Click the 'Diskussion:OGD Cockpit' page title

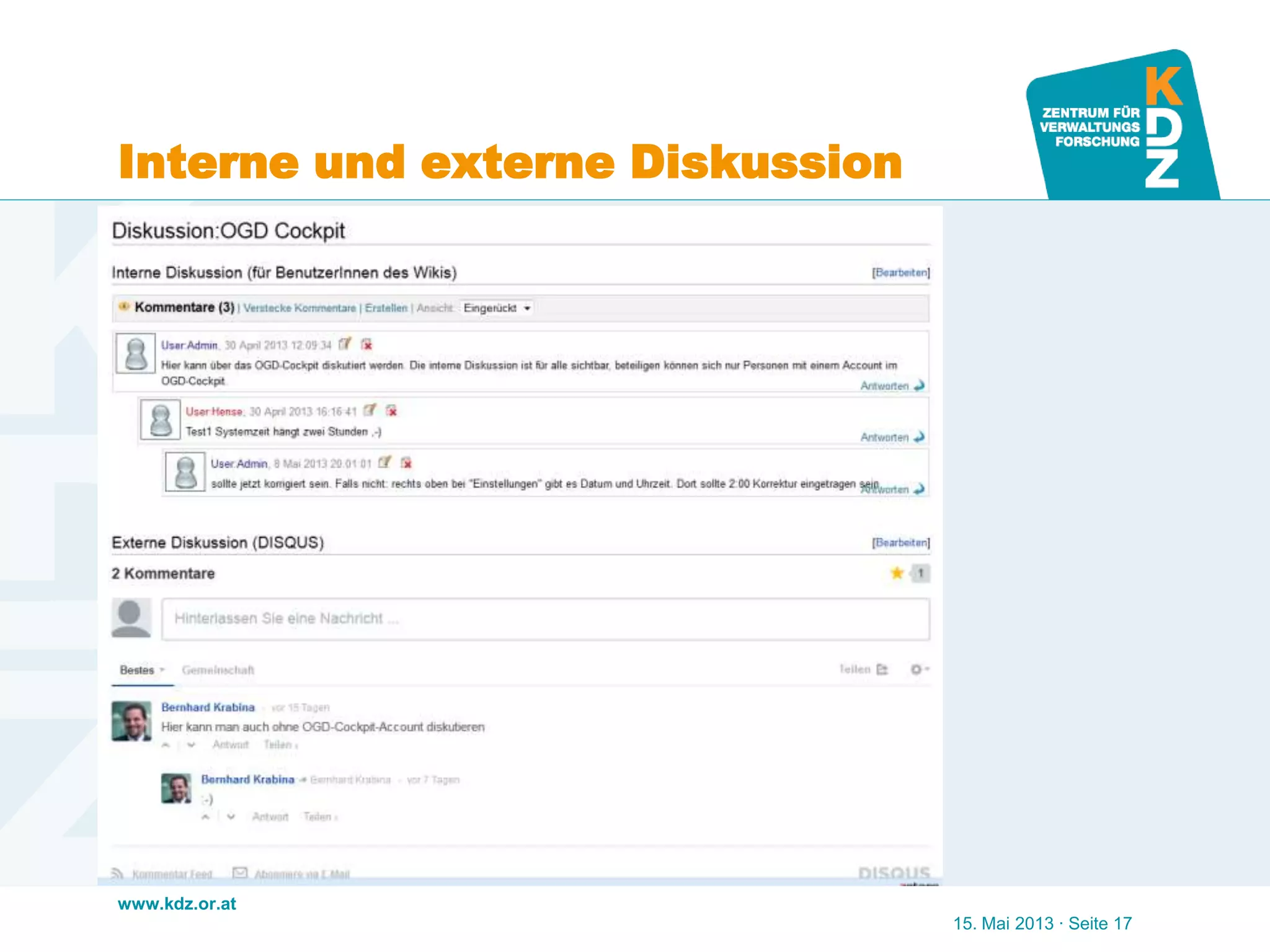click(228, 231)
